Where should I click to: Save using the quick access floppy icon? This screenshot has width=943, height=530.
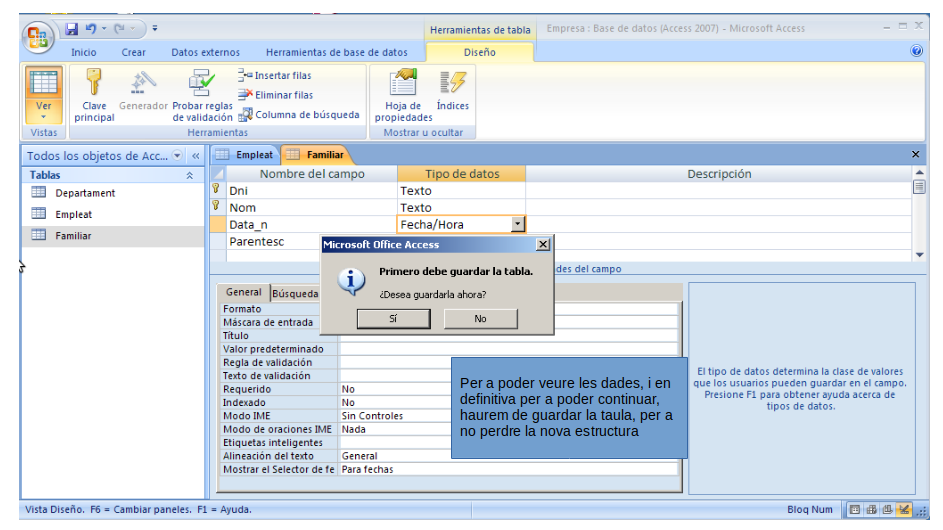[x=72, y=28]
